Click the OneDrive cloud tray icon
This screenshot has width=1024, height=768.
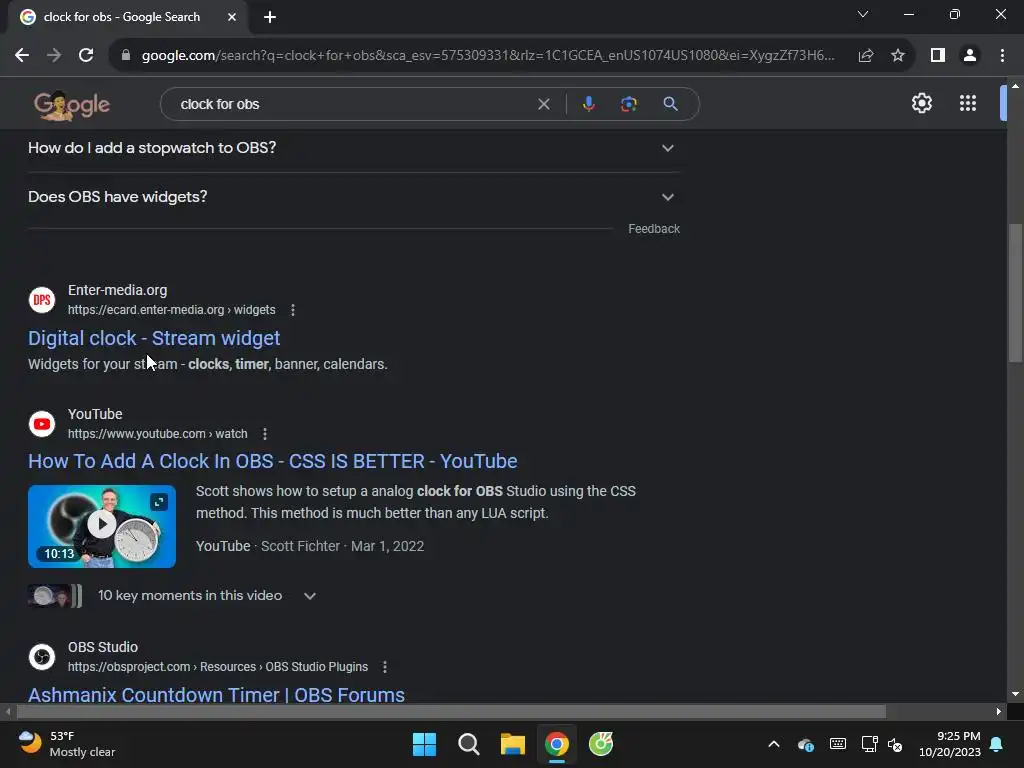806,744
